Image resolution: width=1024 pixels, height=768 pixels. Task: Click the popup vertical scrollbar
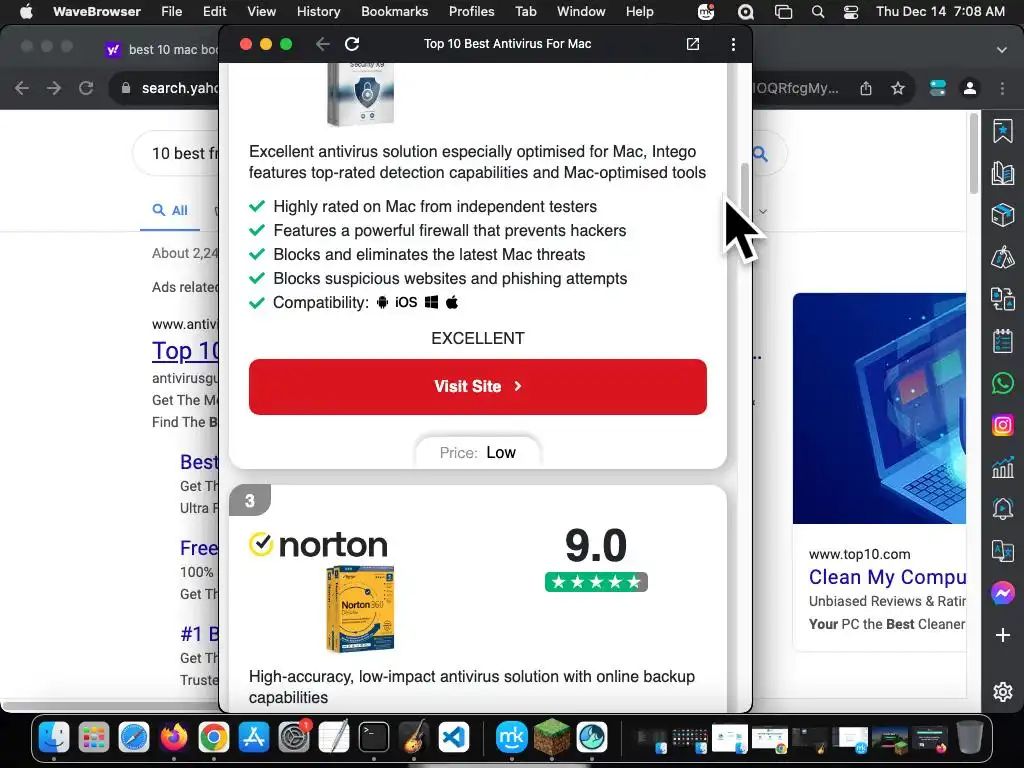pos(744,187)
